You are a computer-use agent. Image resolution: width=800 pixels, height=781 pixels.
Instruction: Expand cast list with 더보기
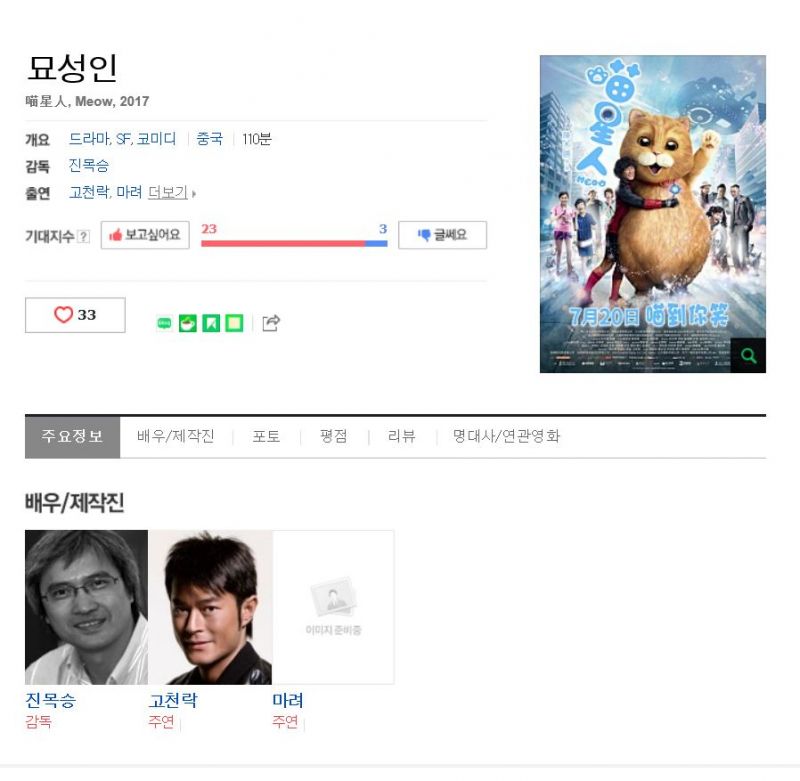(168, 192)
